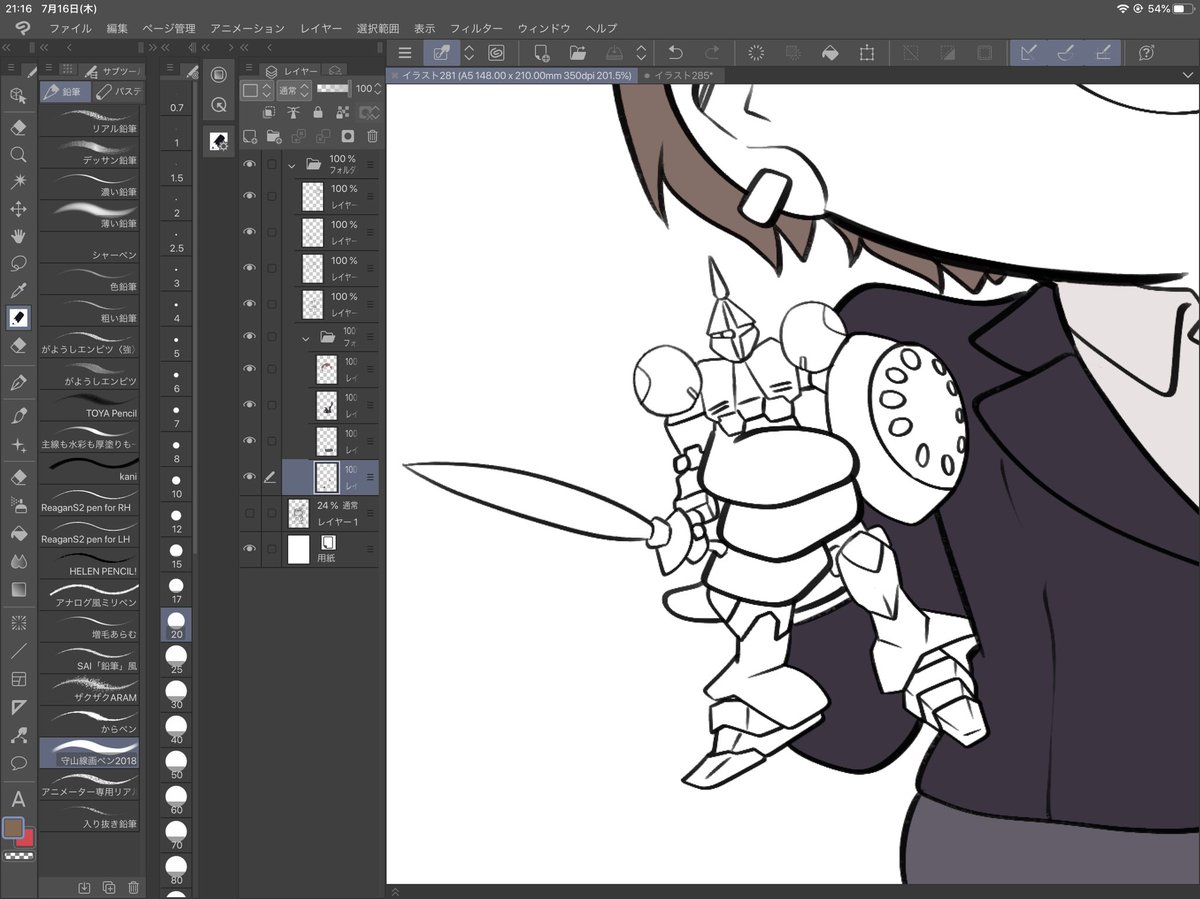Select the Decoration sparkle tool

[18, 445]
